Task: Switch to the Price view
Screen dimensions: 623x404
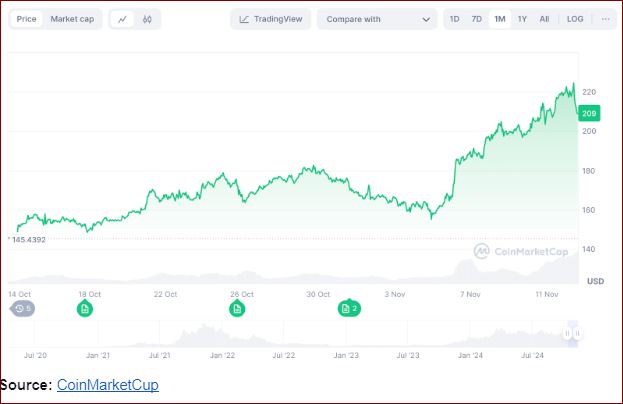Action: (x=27, y=19)
